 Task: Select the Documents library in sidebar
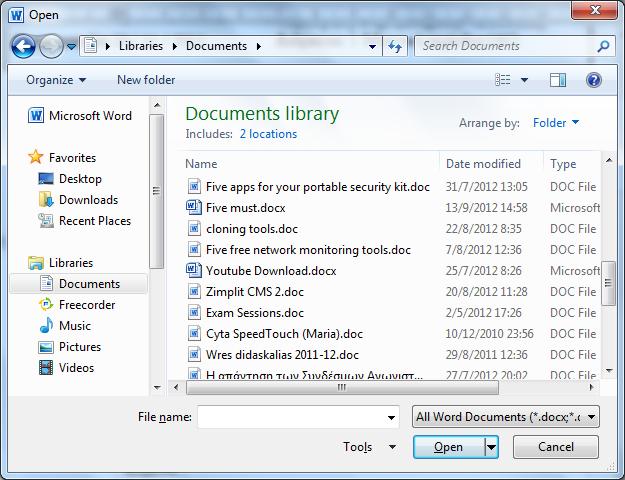[79, 283]
